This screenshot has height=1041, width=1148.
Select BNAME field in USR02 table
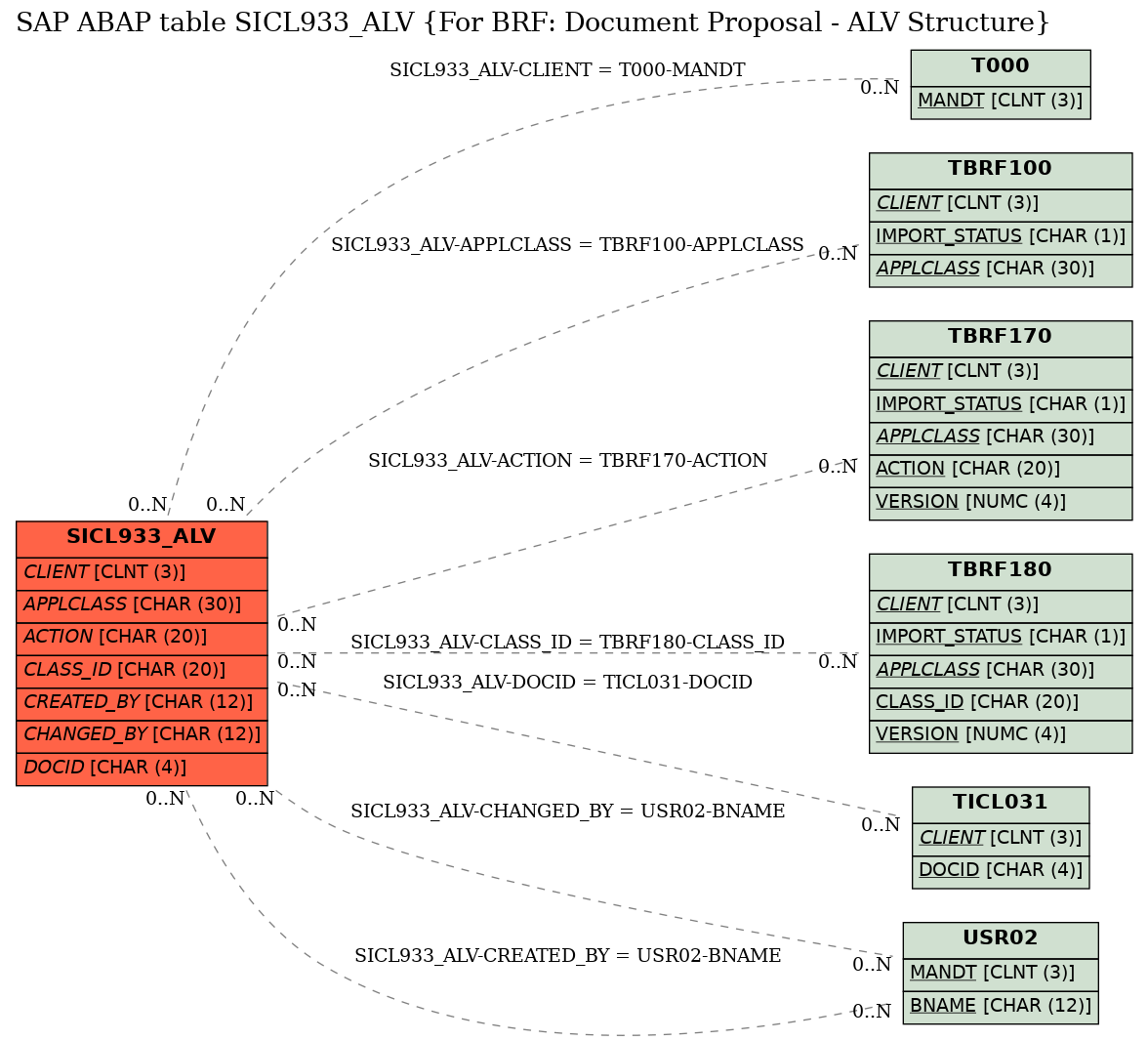click(1000, 1007)
